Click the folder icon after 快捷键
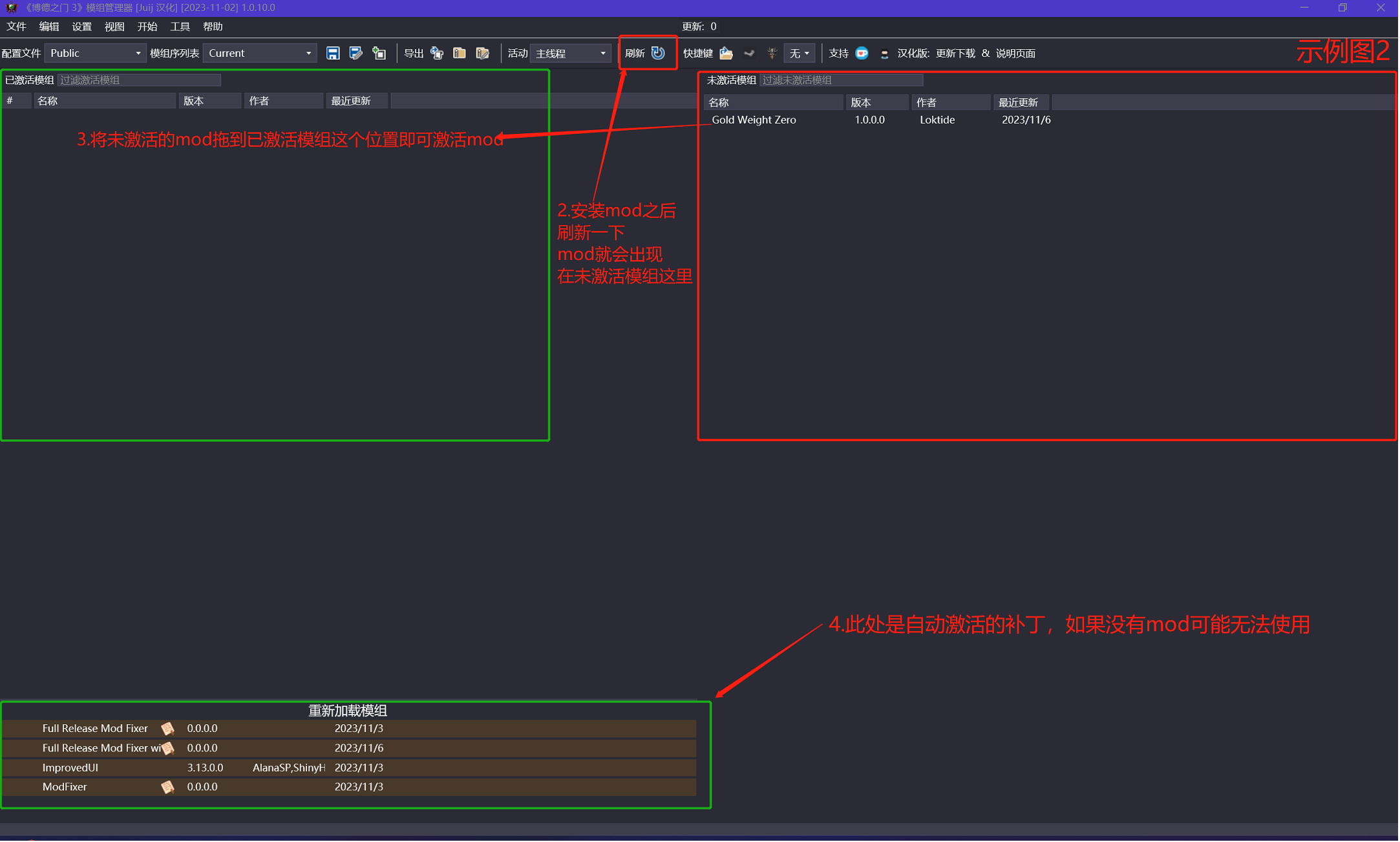1400x842 pixels. click(x=727, y=53)
